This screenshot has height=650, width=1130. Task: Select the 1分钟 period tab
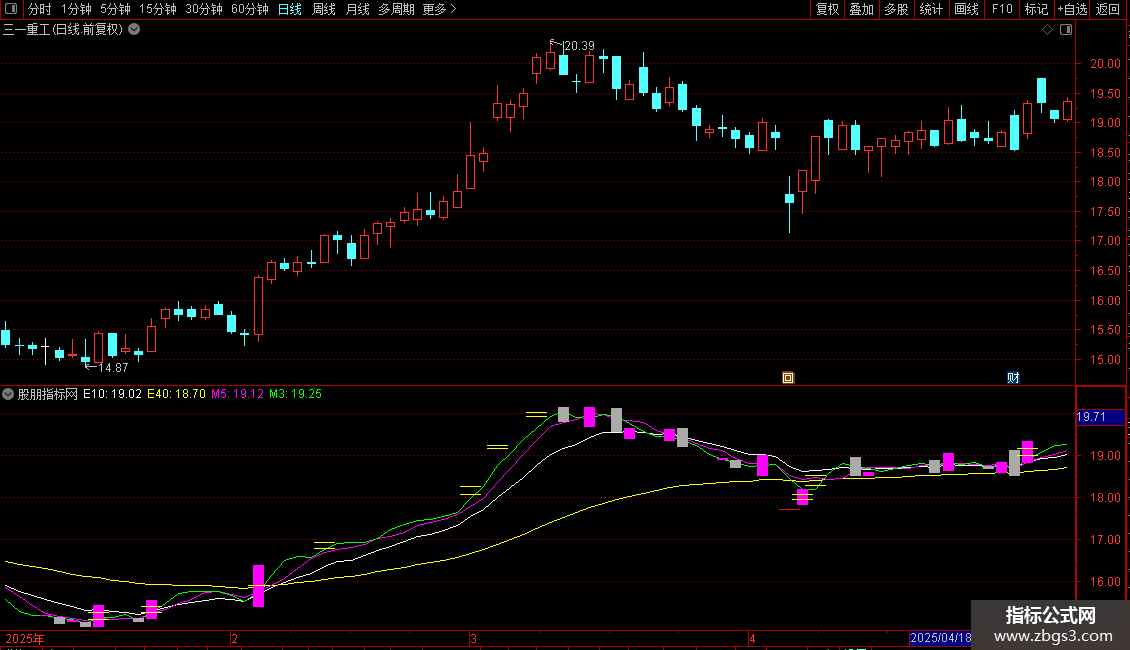pos(76,9)
